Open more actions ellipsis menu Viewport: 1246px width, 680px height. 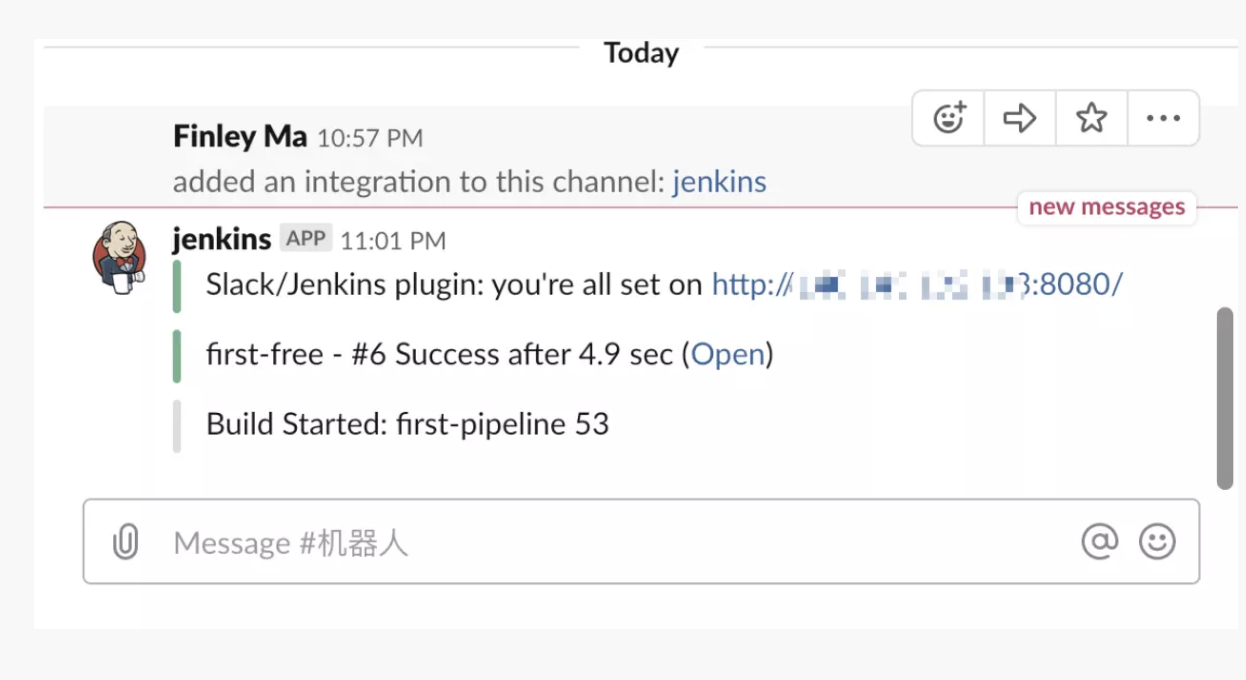point(1163,118)
